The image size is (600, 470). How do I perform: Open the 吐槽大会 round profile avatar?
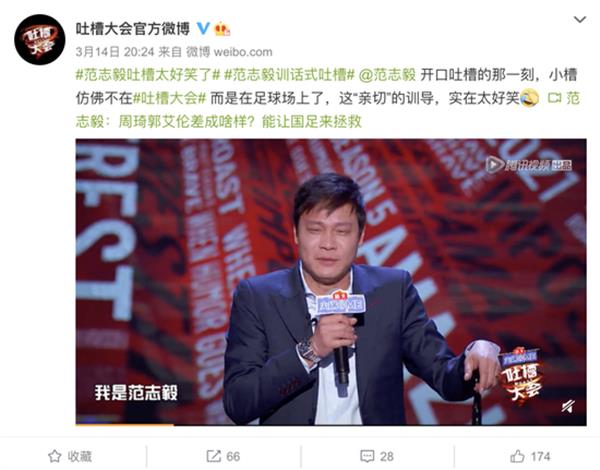coord(39,39)
